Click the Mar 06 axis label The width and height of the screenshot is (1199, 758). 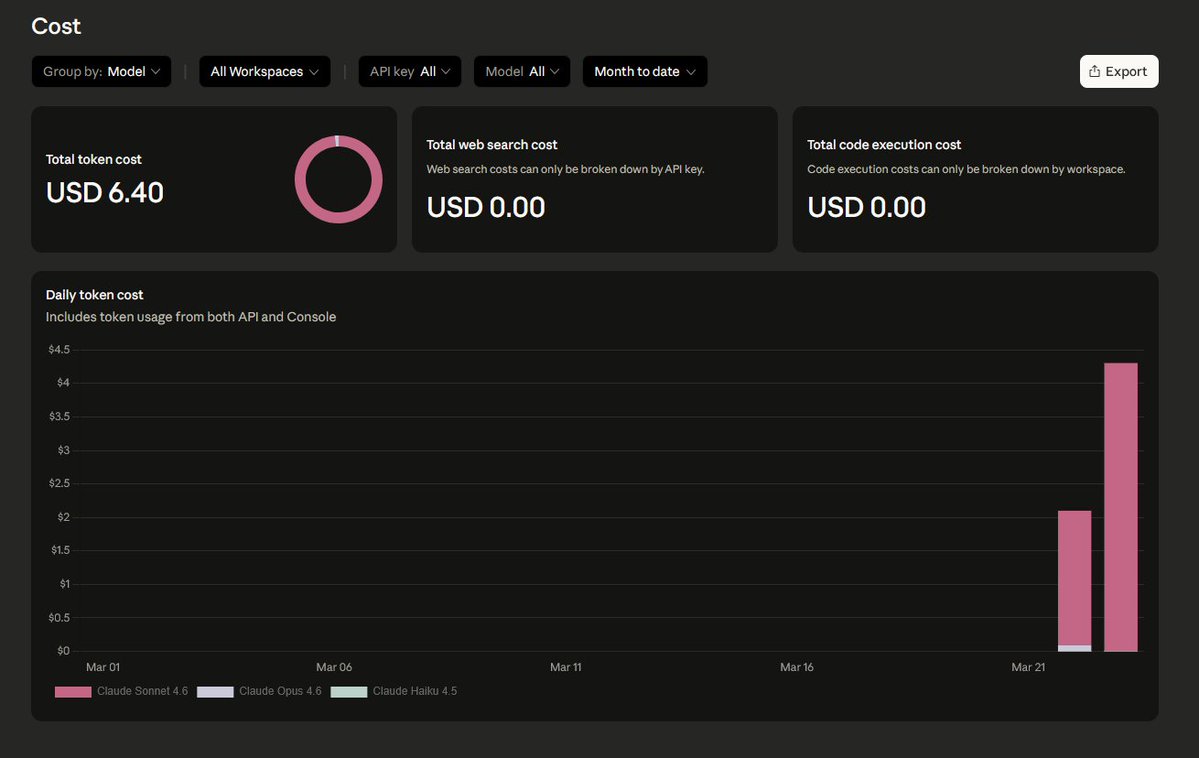point(334,667)
